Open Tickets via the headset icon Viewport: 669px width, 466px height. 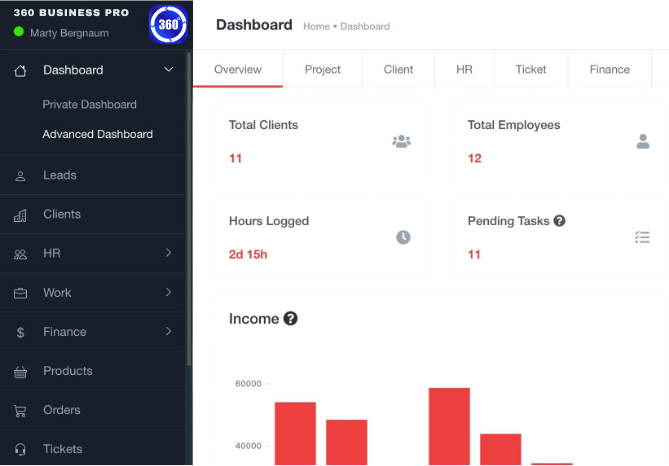(x=20, y=450)
